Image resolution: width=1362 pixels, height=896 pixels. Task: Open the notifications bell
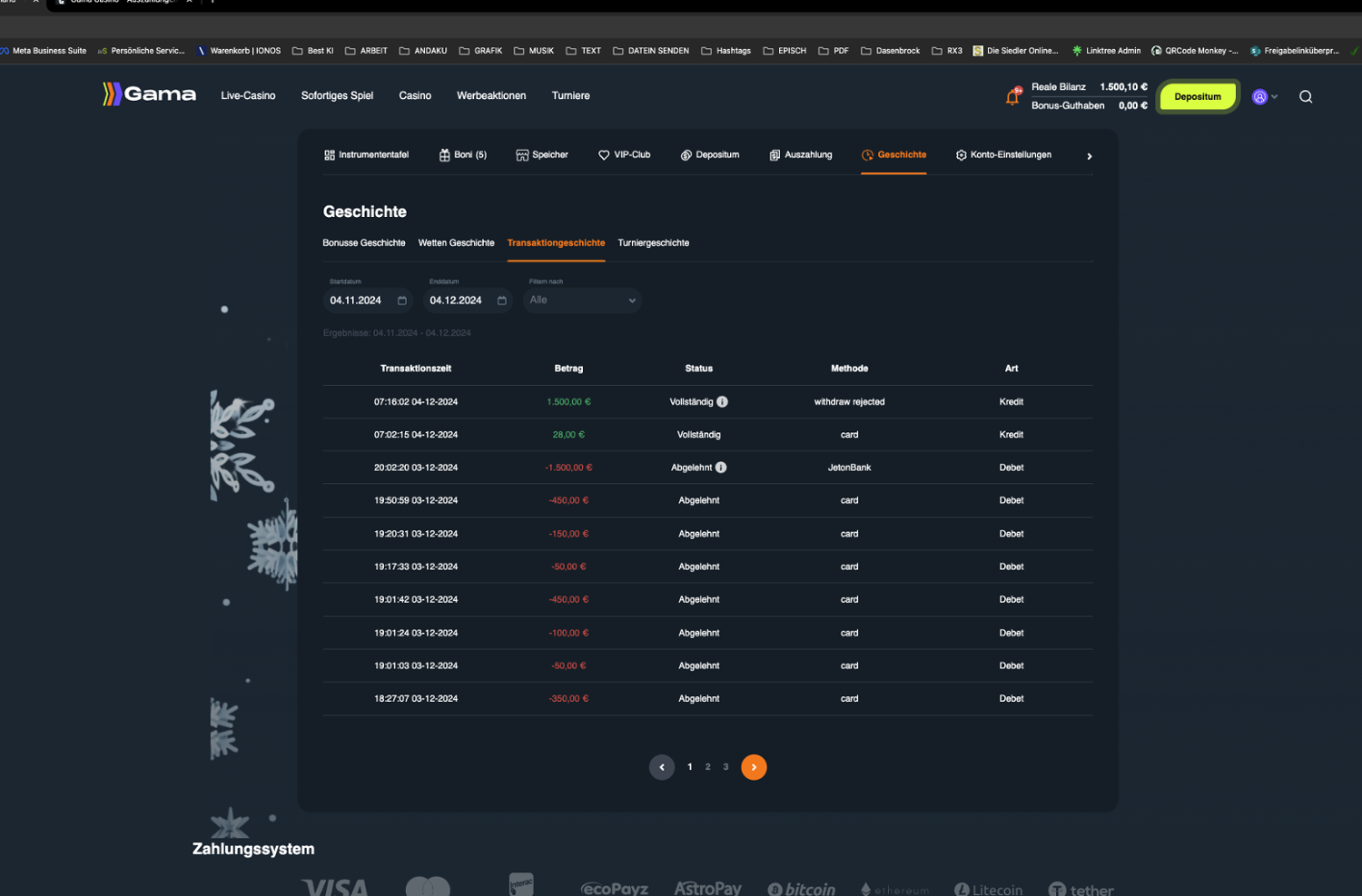[1012, 96]
